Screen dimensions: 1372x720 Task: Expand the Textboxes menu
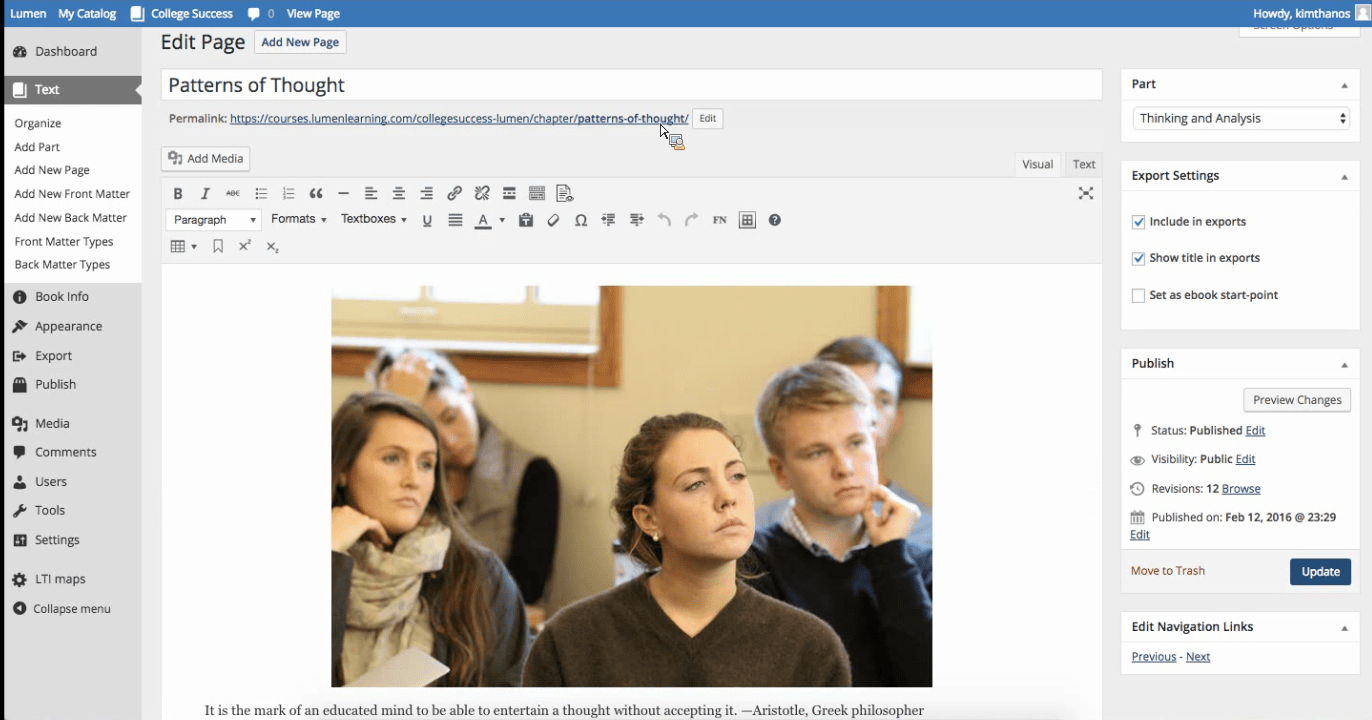373,219
